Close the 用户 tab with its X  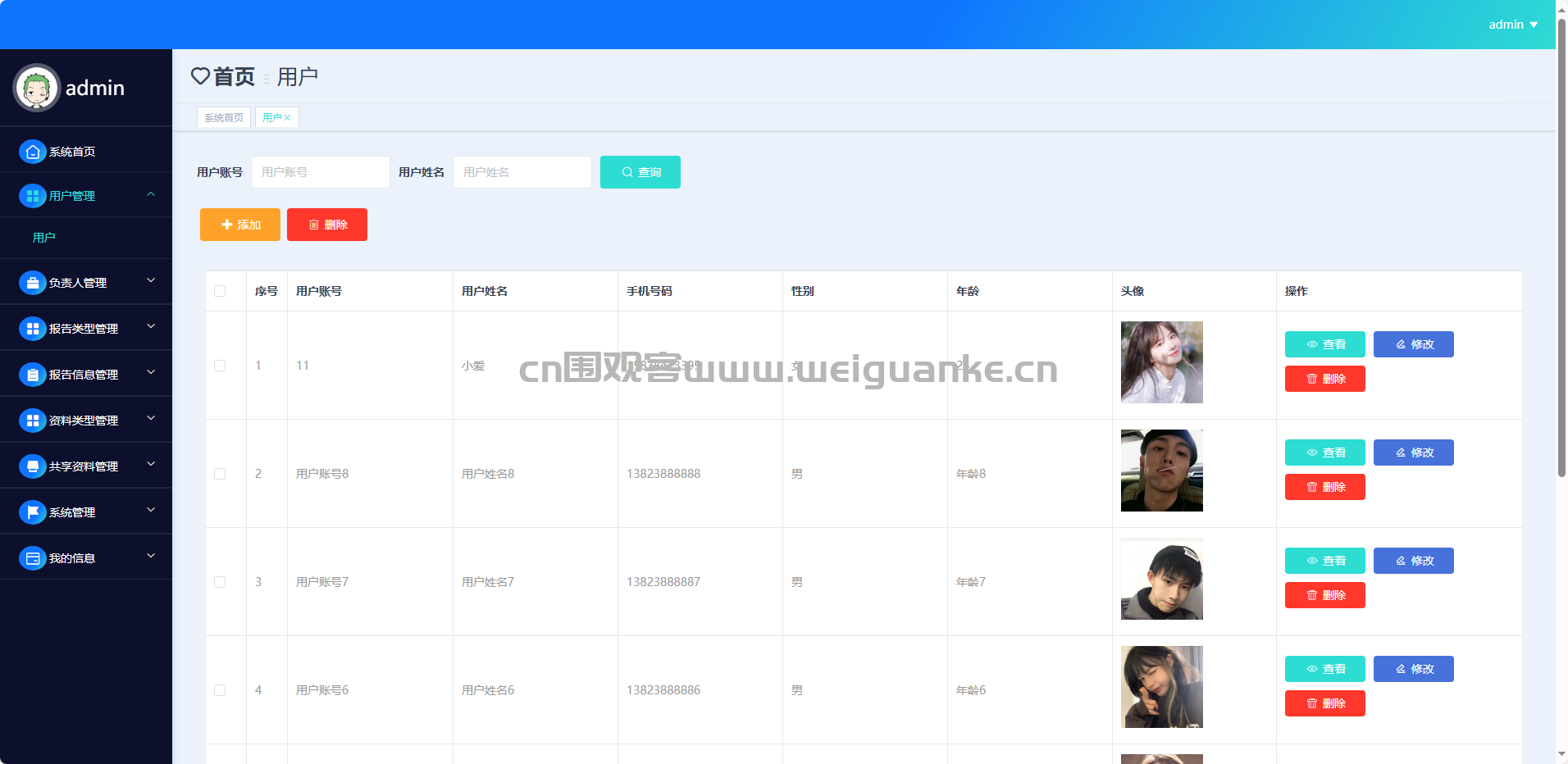[x=287, y=118]
